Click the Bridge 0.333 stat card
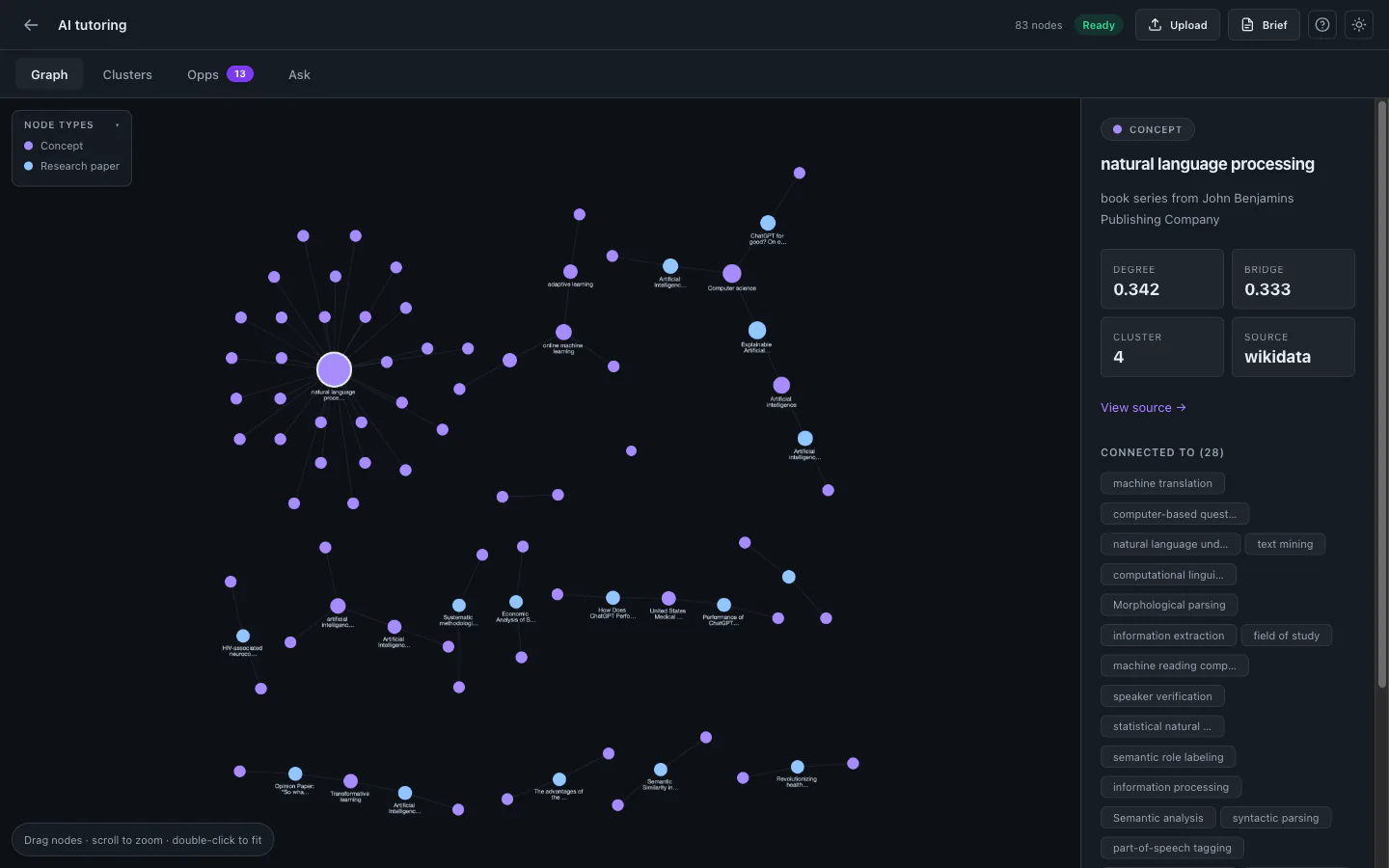Viewport: 1389px width, 868px height. (x=1294, y=279)
